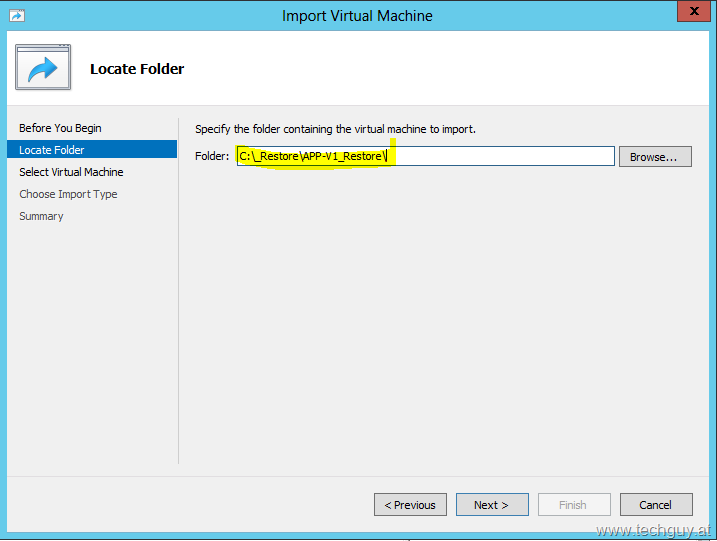This screenshot has width=717, height=541.
Task: Go to the Before You Begin step
Action: (60, 128)
